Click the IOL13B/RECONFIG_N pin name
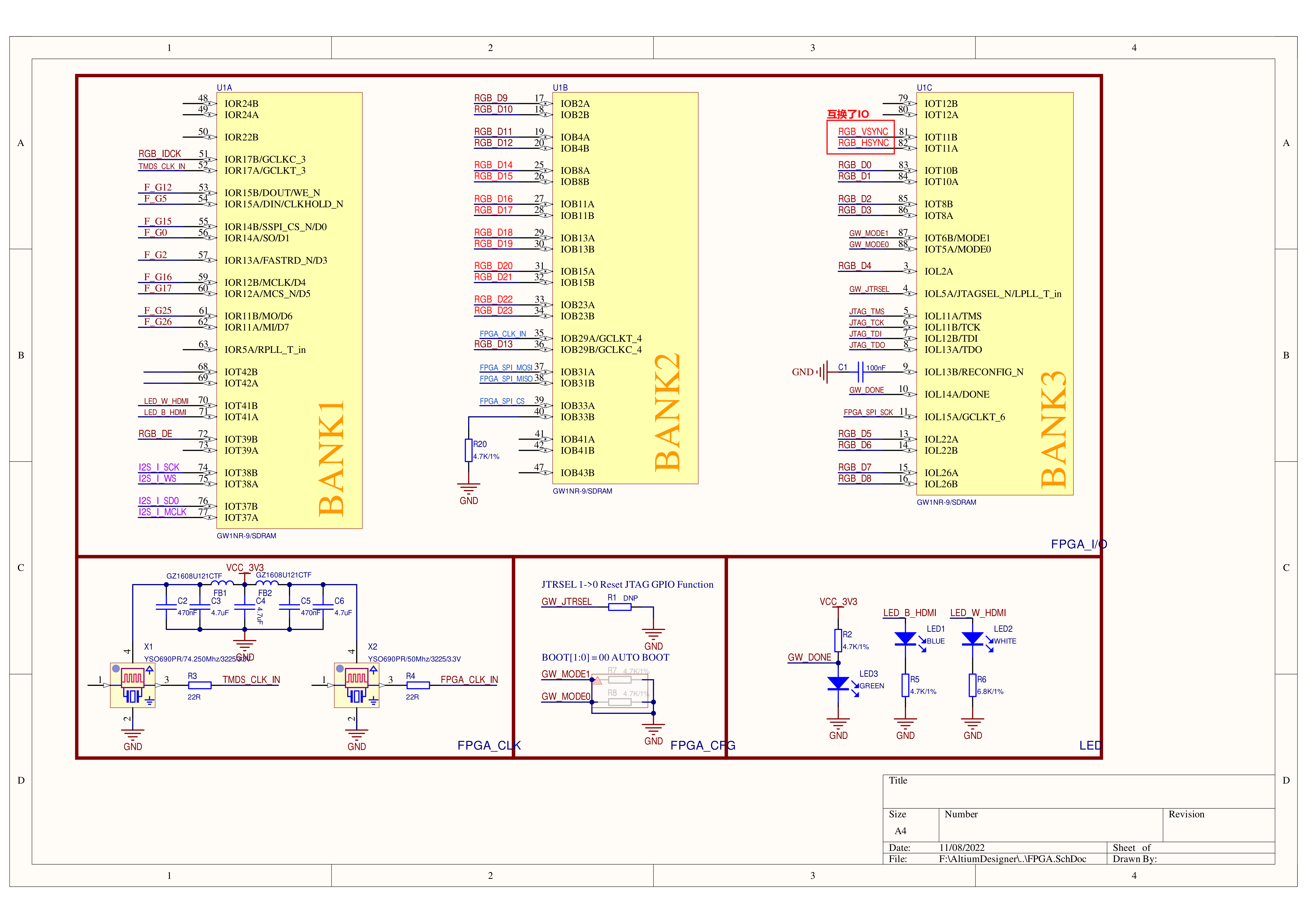This screenshot has height=924, width=1308. point(974,372)
